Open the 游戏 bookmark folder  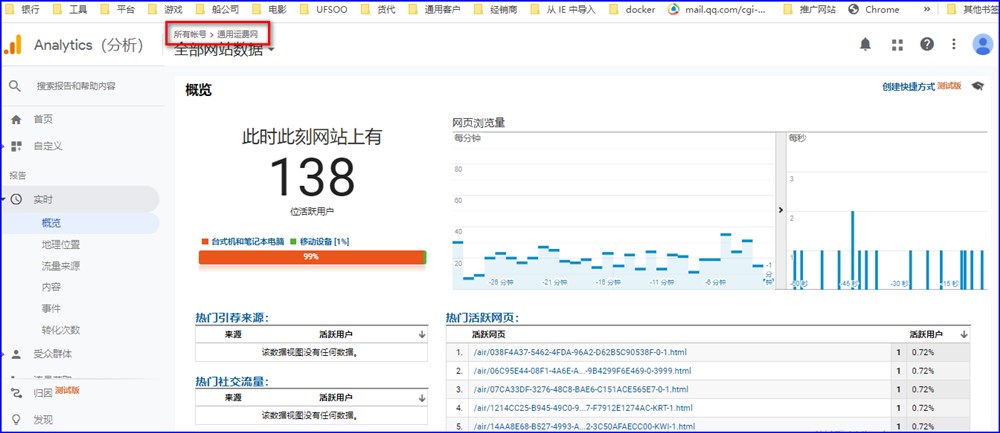click(165, 10)
